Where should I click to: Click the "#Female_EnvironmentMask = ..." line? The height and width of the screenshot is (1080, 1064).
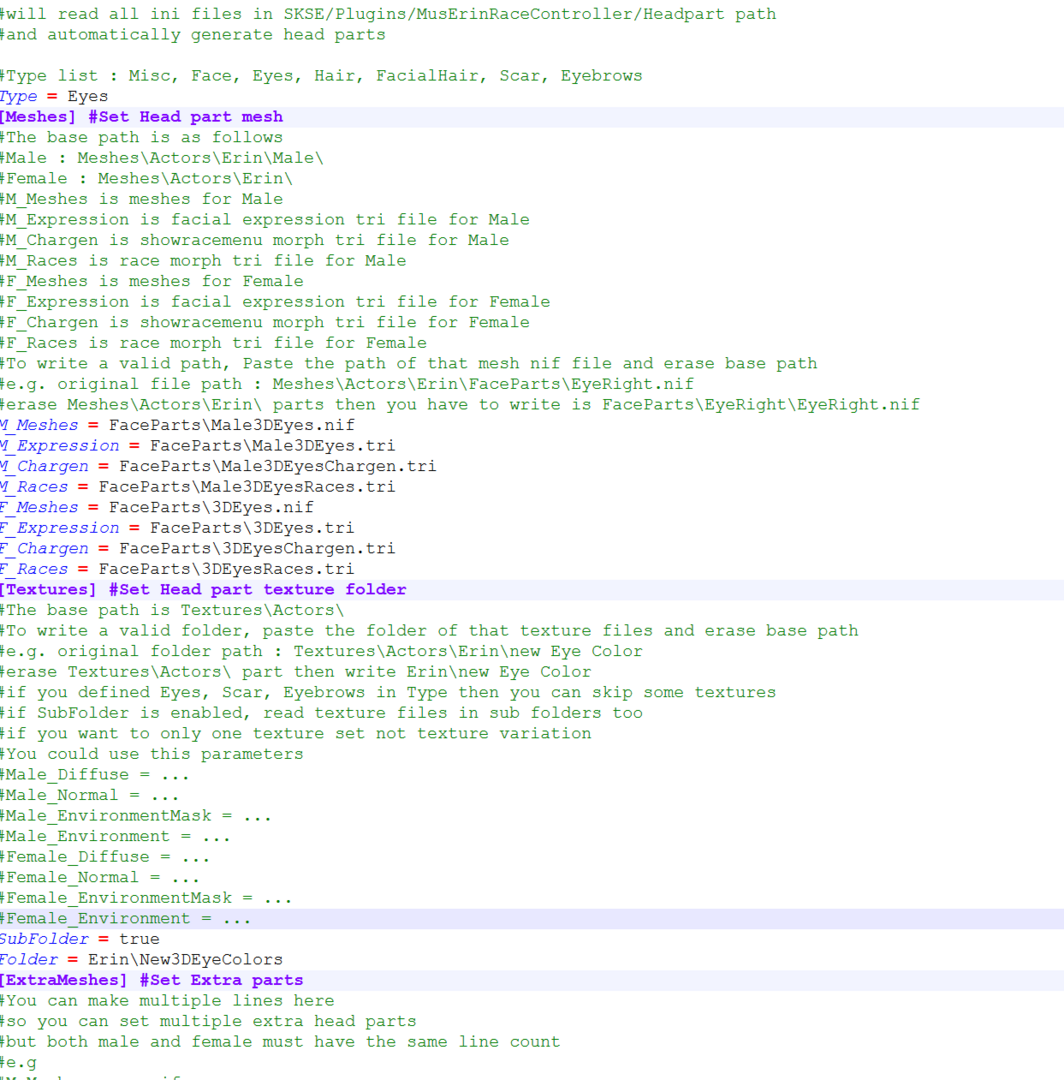(146, 898)
